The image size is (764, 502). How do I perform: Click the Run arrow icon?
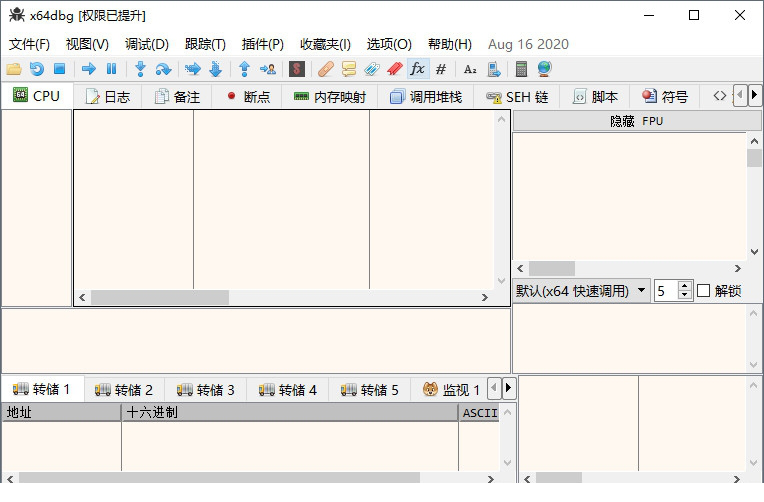[x=88, y=69]
